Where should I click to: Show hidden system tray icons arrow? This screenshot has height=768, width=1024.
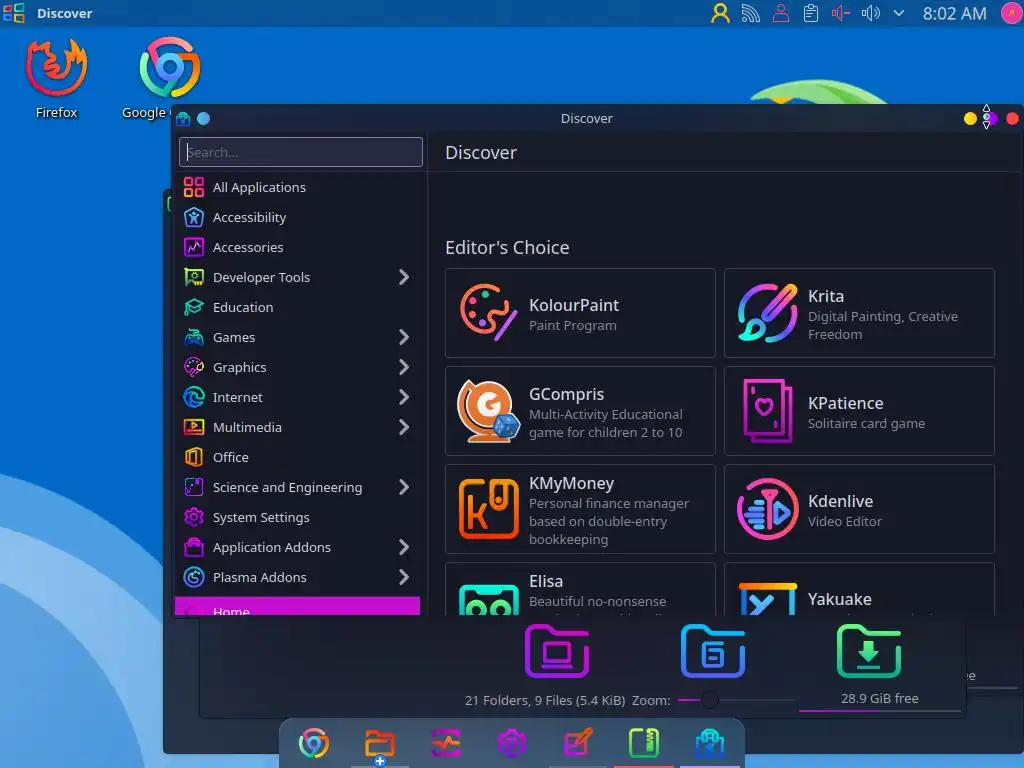coord(899,13)
